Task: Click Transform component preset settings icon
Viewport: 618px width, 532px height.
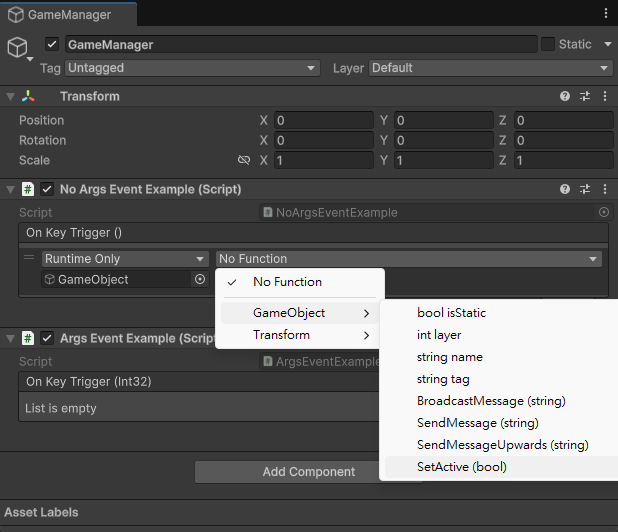Action: pyautogui.click(x=585, y=97)
